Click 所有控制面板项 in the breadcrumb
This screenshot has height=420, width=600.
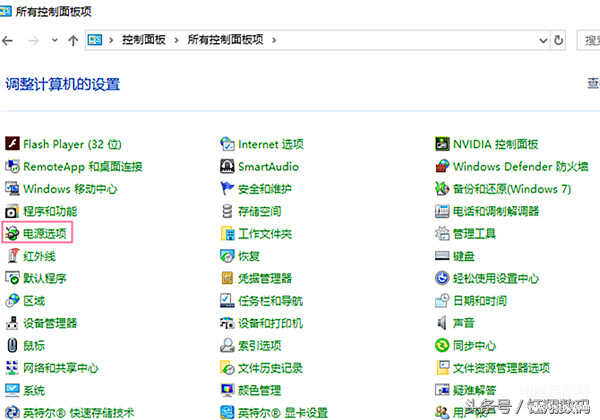(225, 40)
